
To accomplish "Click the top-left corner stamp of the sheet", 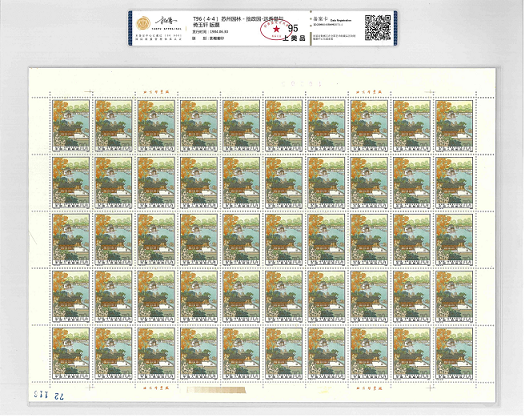I will [71, 126].
